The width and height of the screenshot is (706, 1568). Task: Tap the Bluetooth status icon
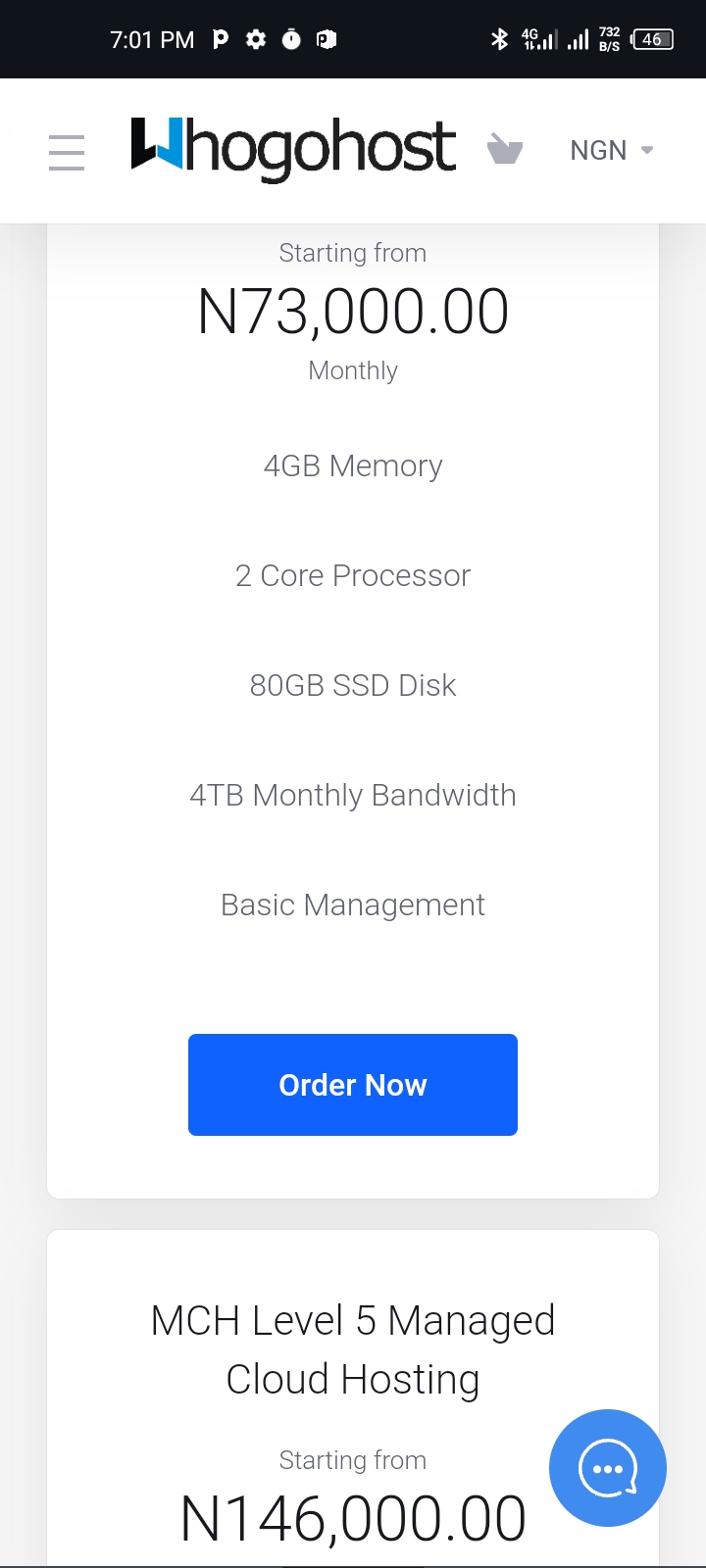pos(499,39)
